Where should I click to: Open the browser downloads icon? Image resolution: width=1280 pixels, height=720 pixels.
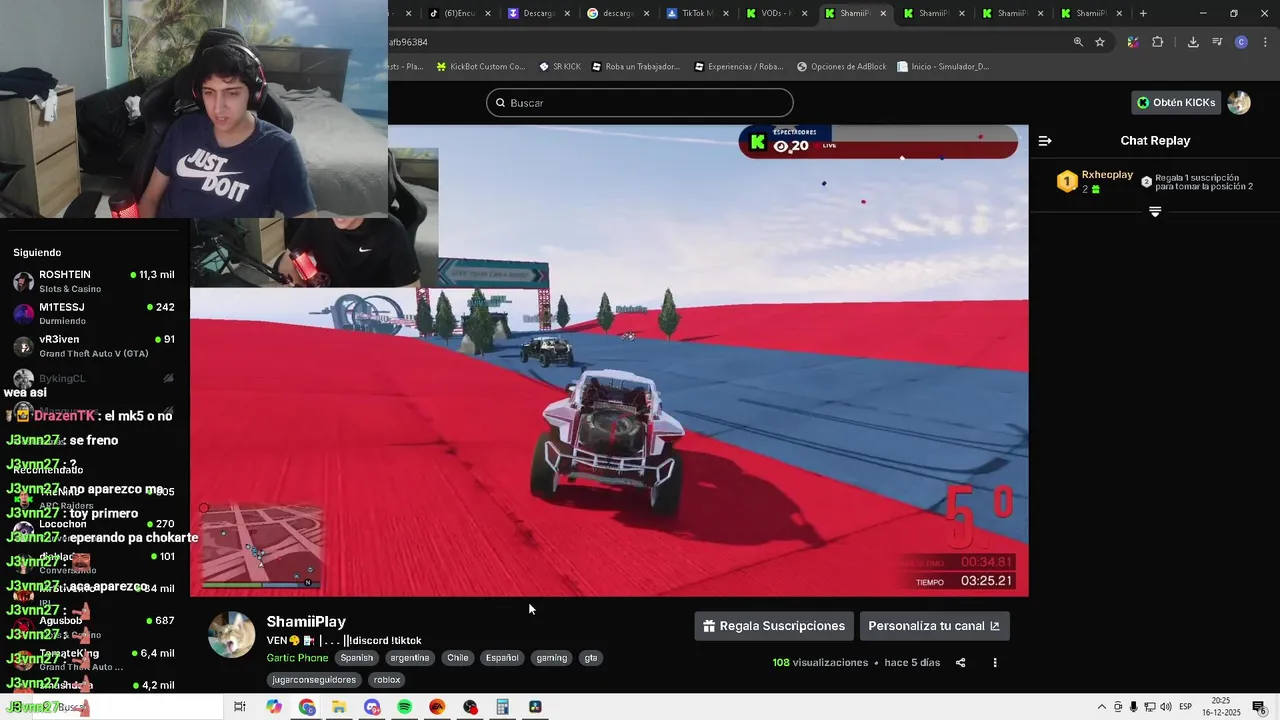1193,42
